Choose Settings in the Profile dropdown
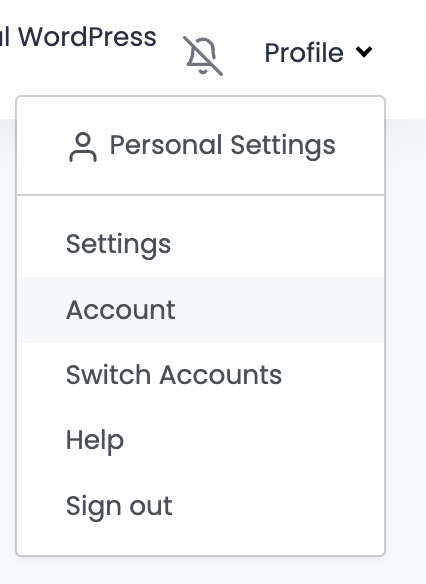 [x=201, y=244]
